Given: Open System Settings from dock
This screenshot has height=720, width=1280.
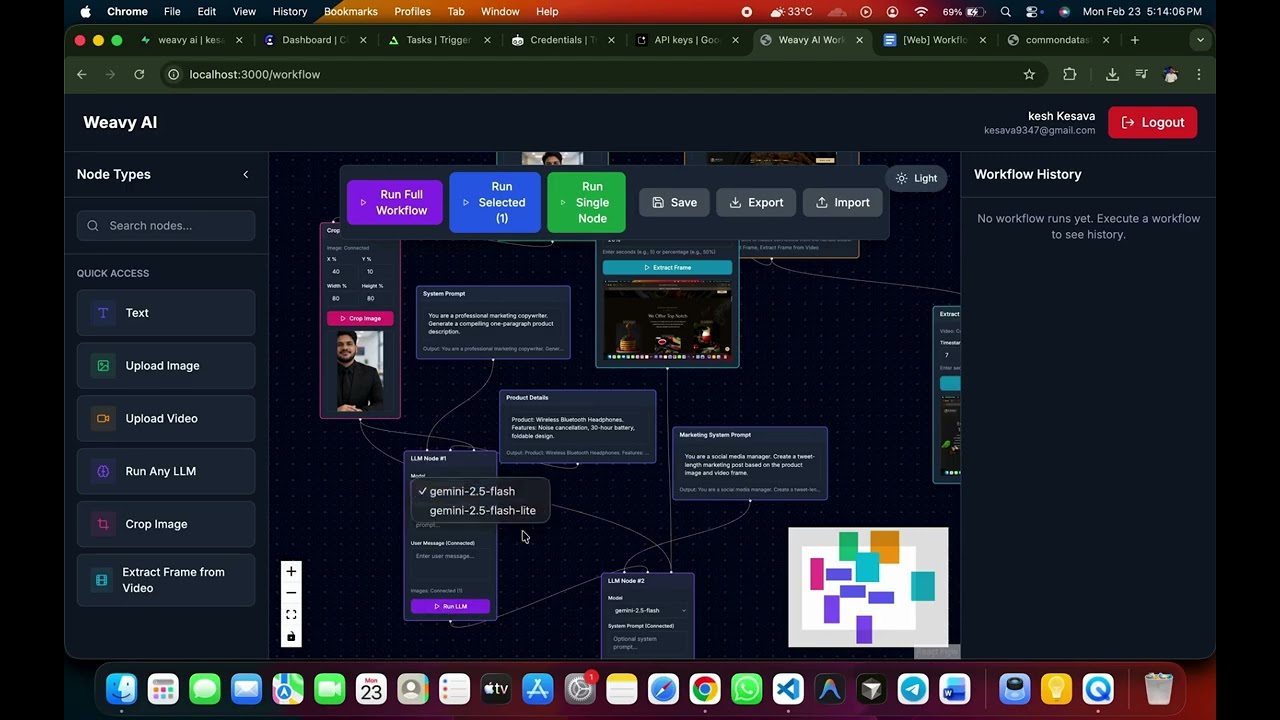Looking at the screenshot, I should [580, 689].
